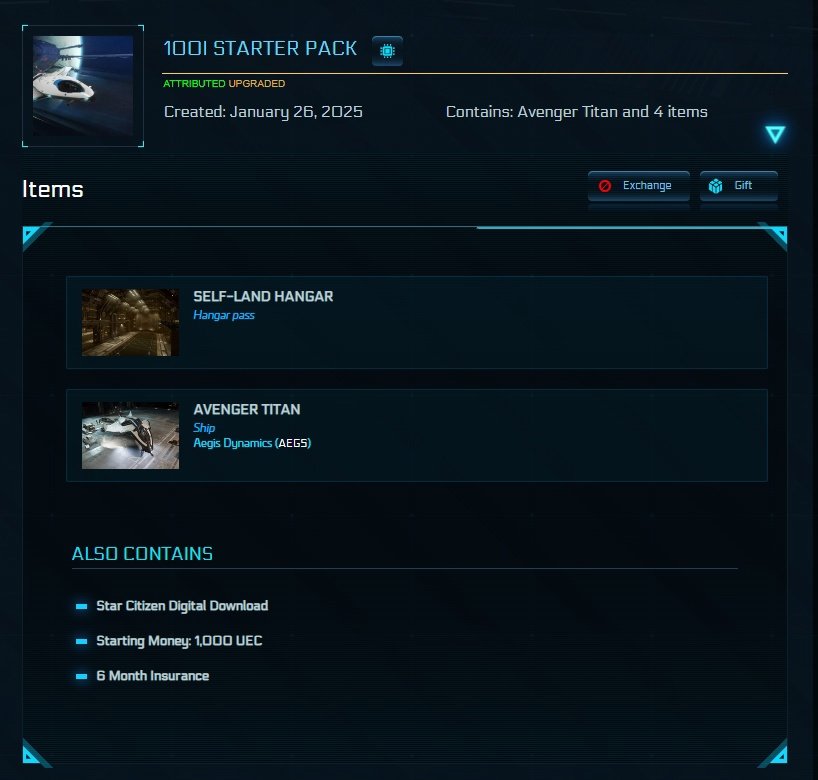This screenshot has height=780, width=818.
Task: Click the gift box icon
Action: (715, 186)
